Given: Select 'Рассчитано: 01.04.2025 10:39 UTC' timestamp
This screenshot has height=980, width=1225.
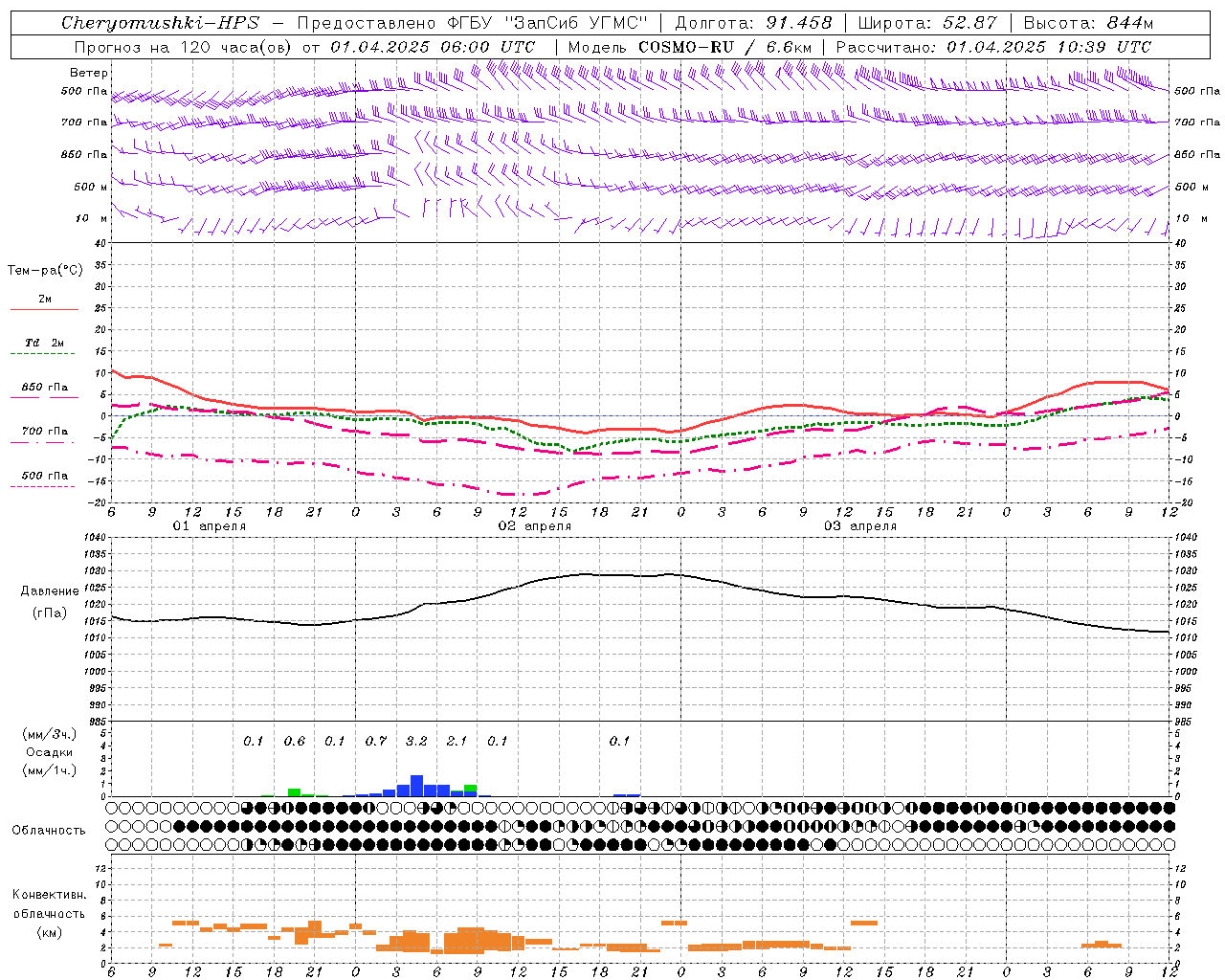Looking at the screenshot, I should coord(993,47).
